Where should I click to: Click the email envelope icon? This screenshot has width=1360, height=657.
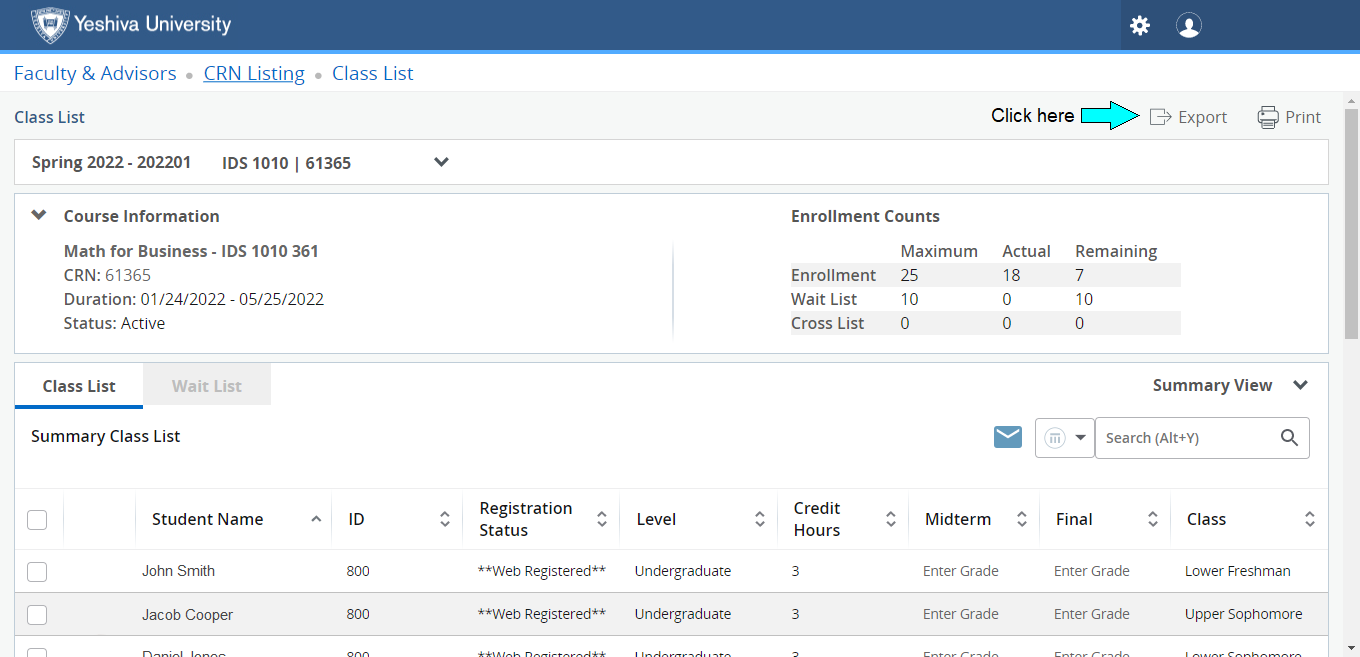[1008, 437]
